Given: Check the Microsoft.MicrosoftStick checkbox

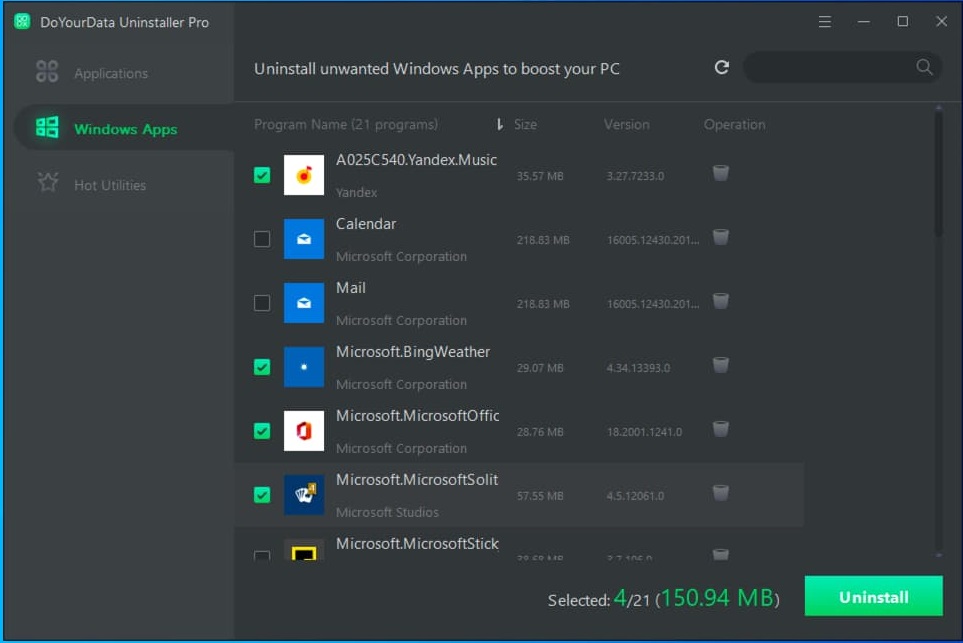Looking at the screenshot, I should coord(262,555).
